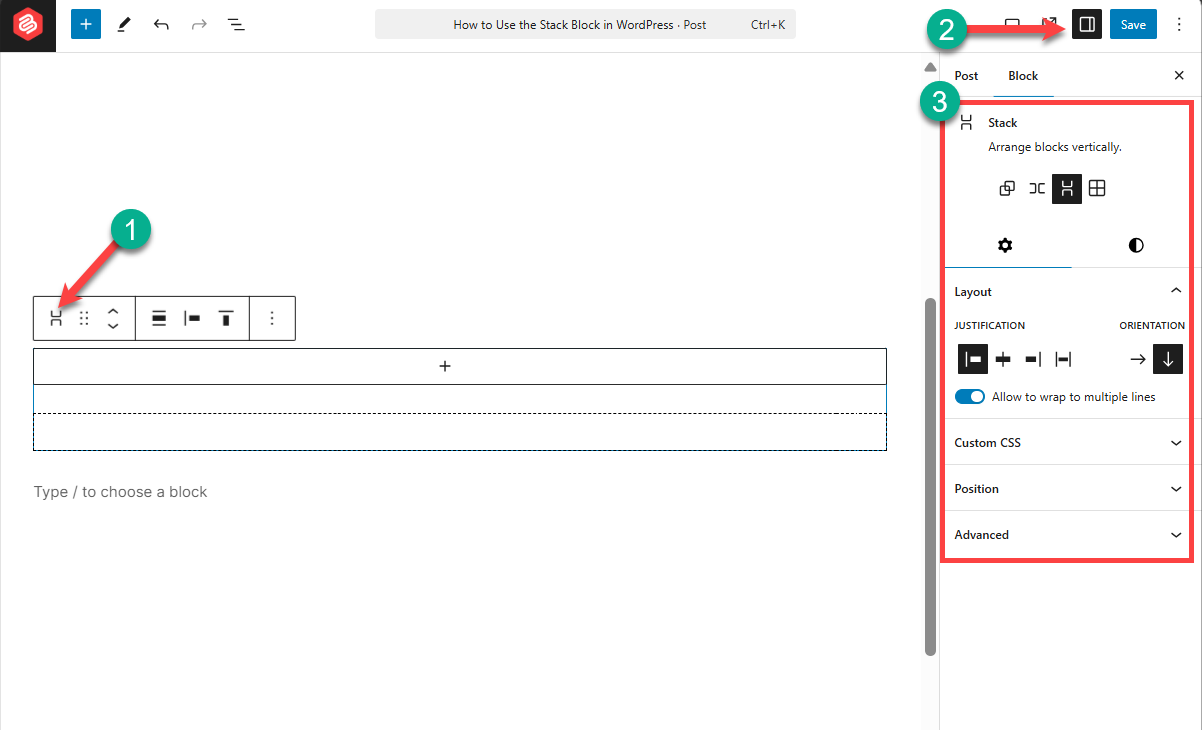This screenshot has height=730, width=1202.
Task: Select the Grid variation icon
Action: [1097, 188]
